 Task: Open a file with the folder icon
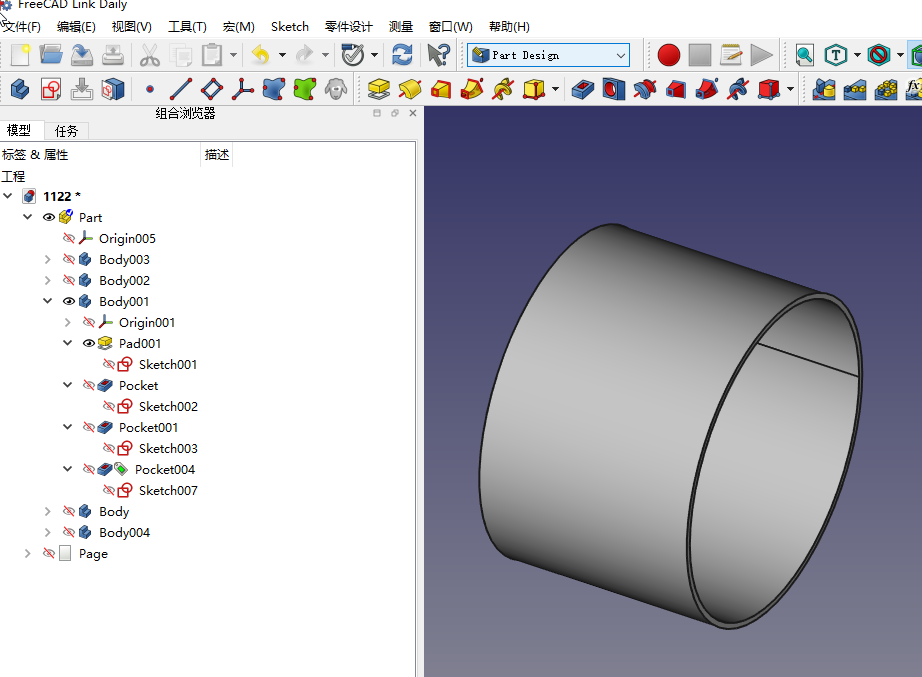point(51,55)
